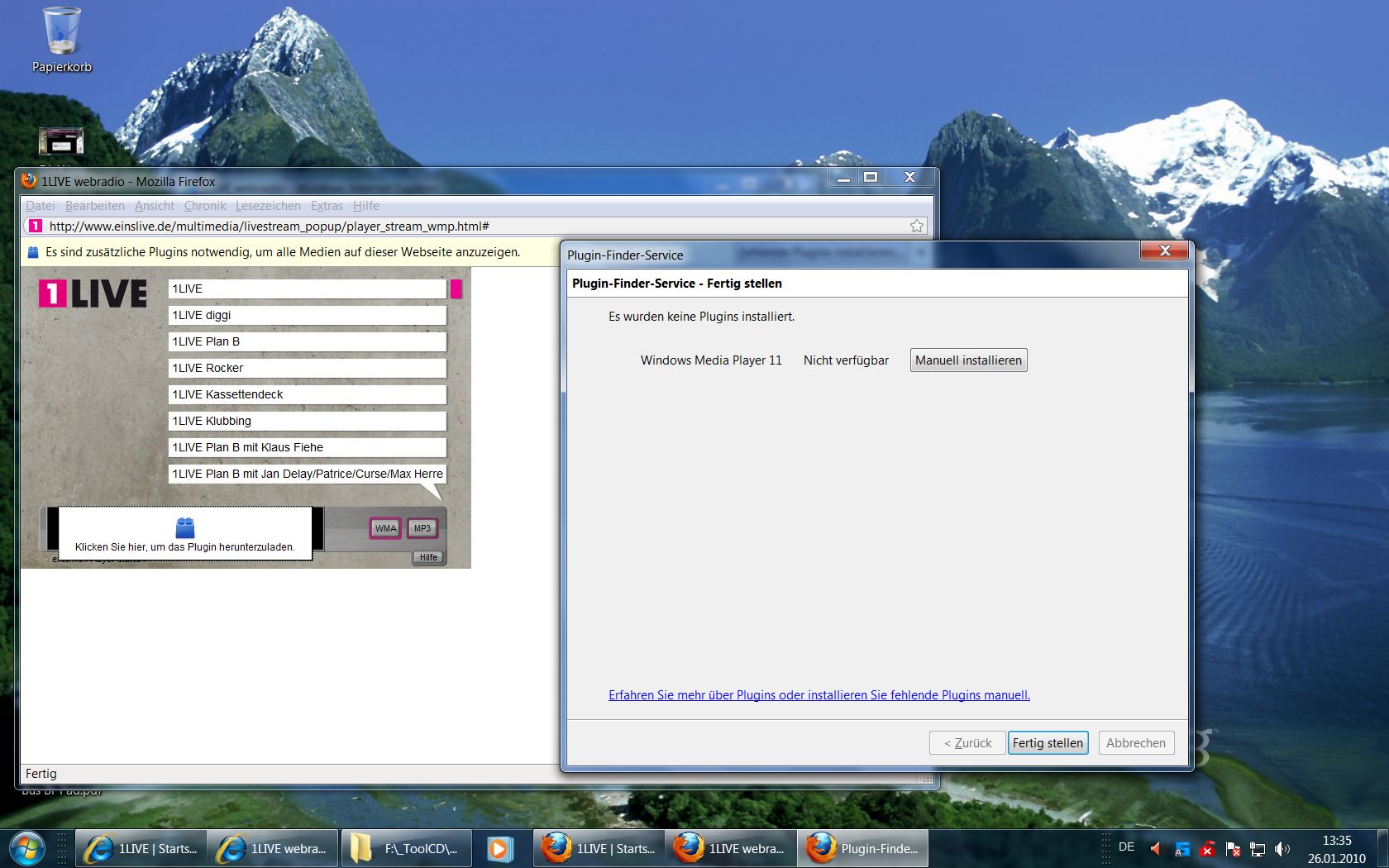The image size is (1389, 868).
Task: Minimize the Firefox webradio window
Action: (x=843, y=178)
